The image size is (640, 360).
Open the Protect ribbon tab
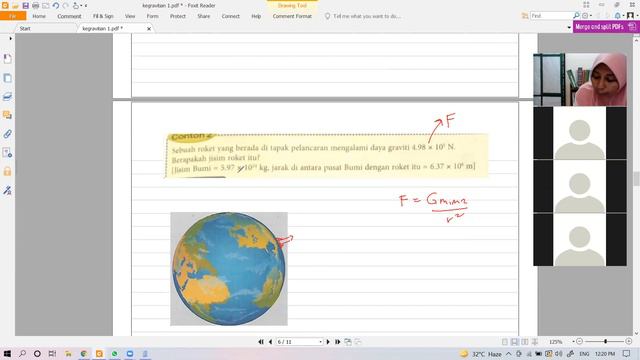coord(178,16)
